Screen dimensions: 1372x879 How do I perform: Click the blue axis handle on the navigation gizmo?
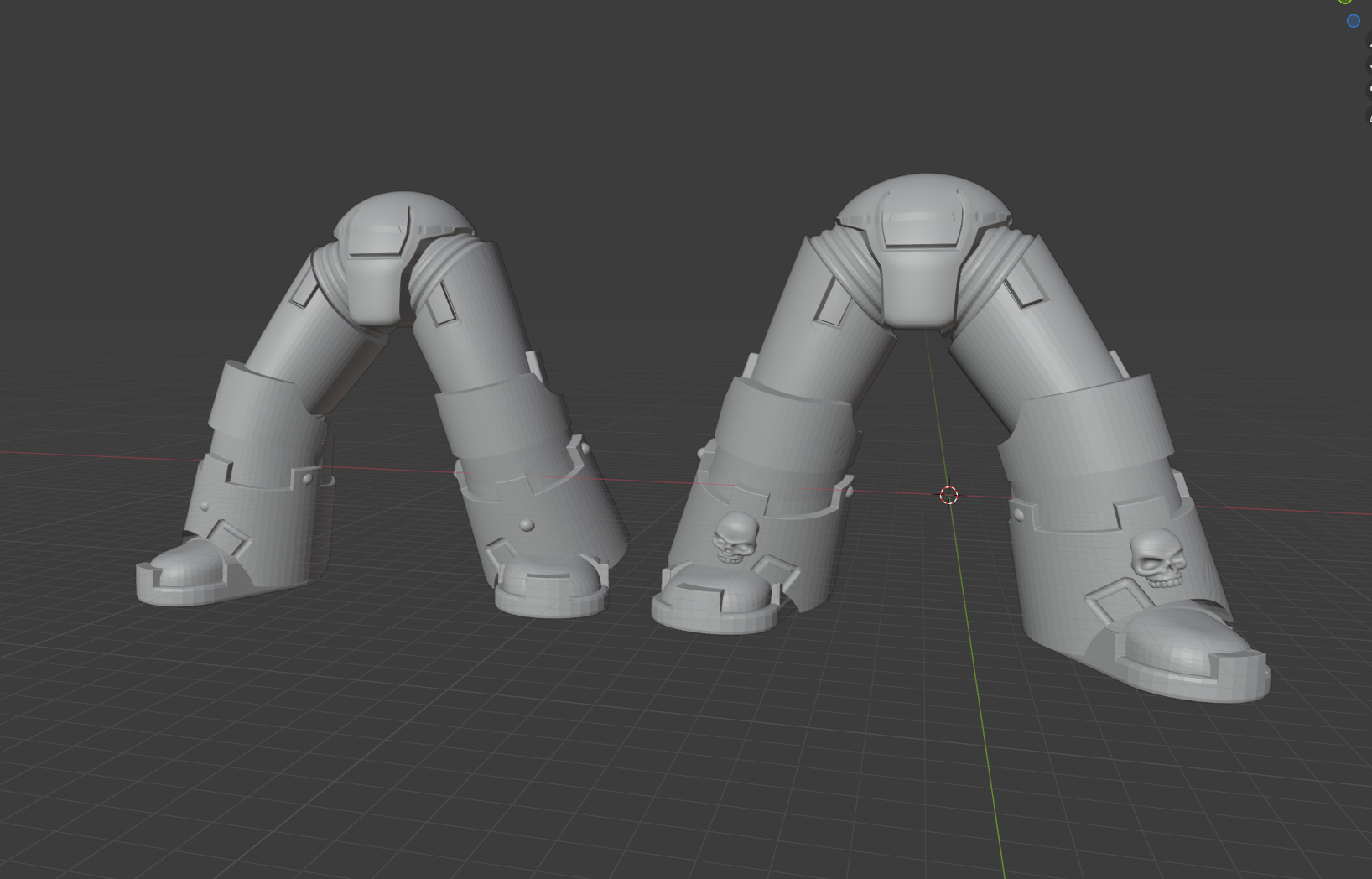click(x=1354, y=21)
